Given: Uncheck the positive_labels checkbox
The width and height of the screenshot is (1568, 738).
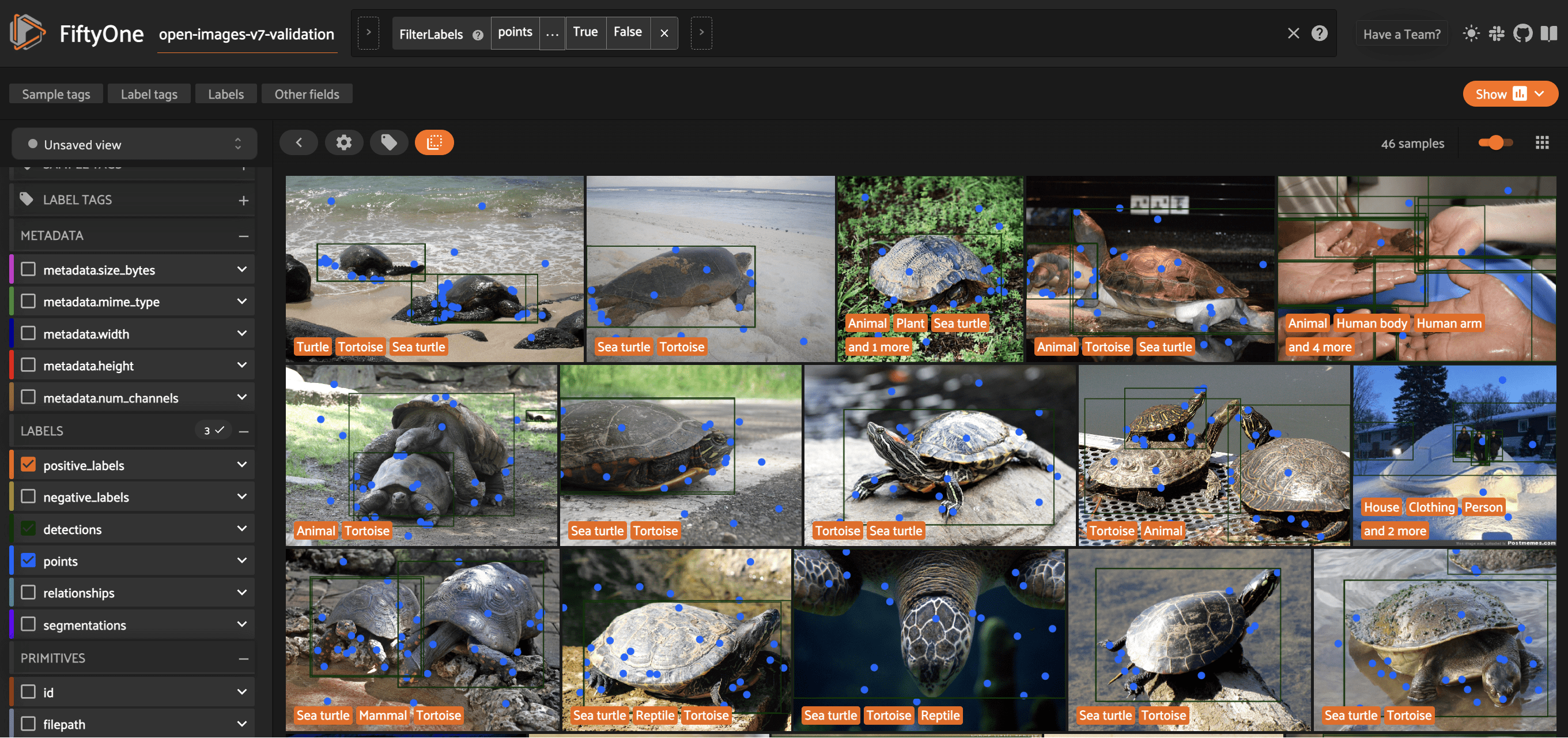Looking at the screenshot, I should tap(28, 465).
